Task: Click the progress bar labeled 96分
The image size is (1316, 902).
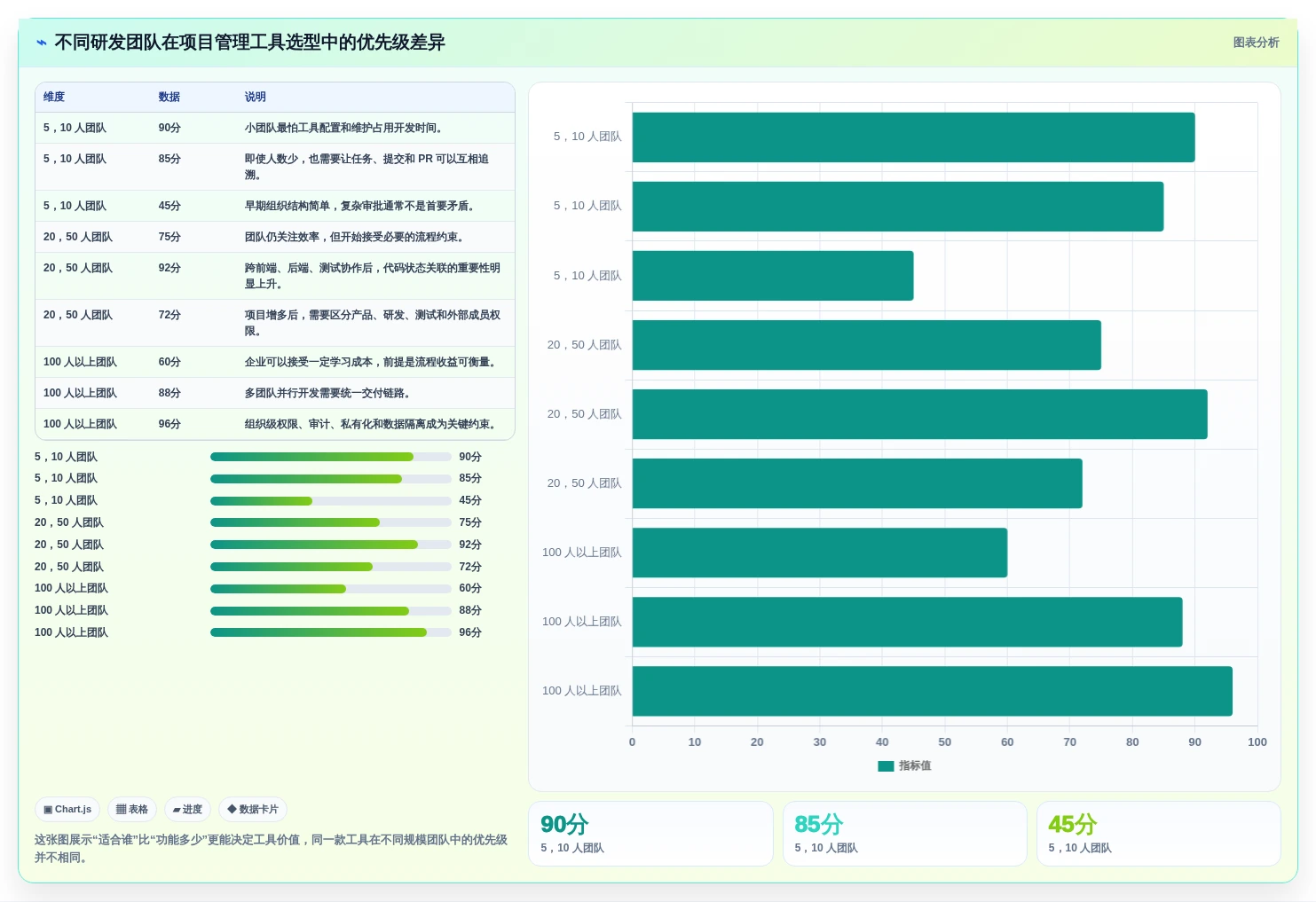Action: tap(331, 632)
